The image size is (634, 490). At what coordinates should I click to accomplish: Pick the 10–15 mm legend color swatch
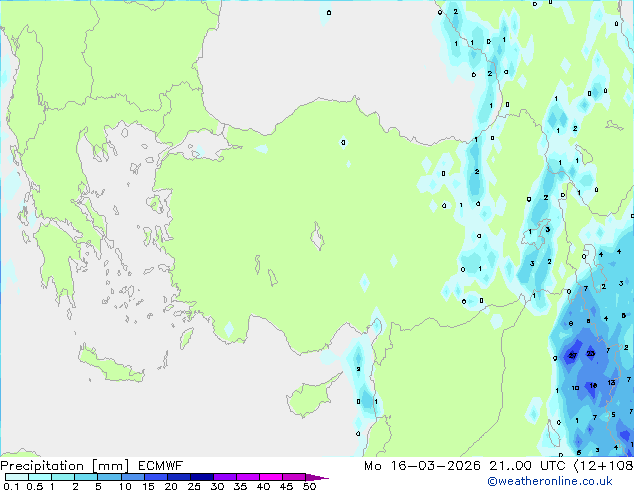(x=132, y=477)
